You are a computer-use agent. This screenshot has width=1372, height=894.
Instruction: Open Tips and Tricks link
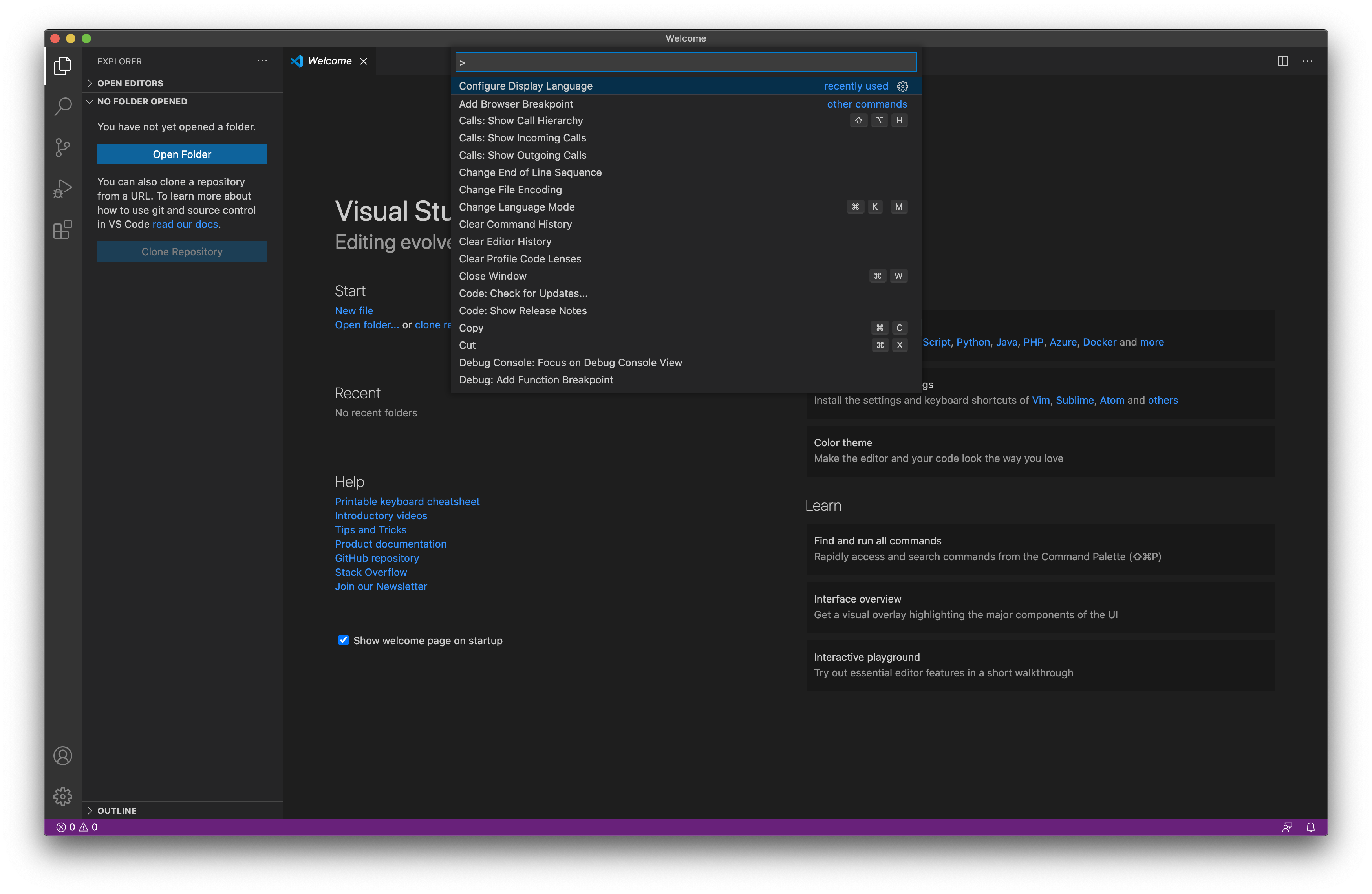tap(371, 529)
